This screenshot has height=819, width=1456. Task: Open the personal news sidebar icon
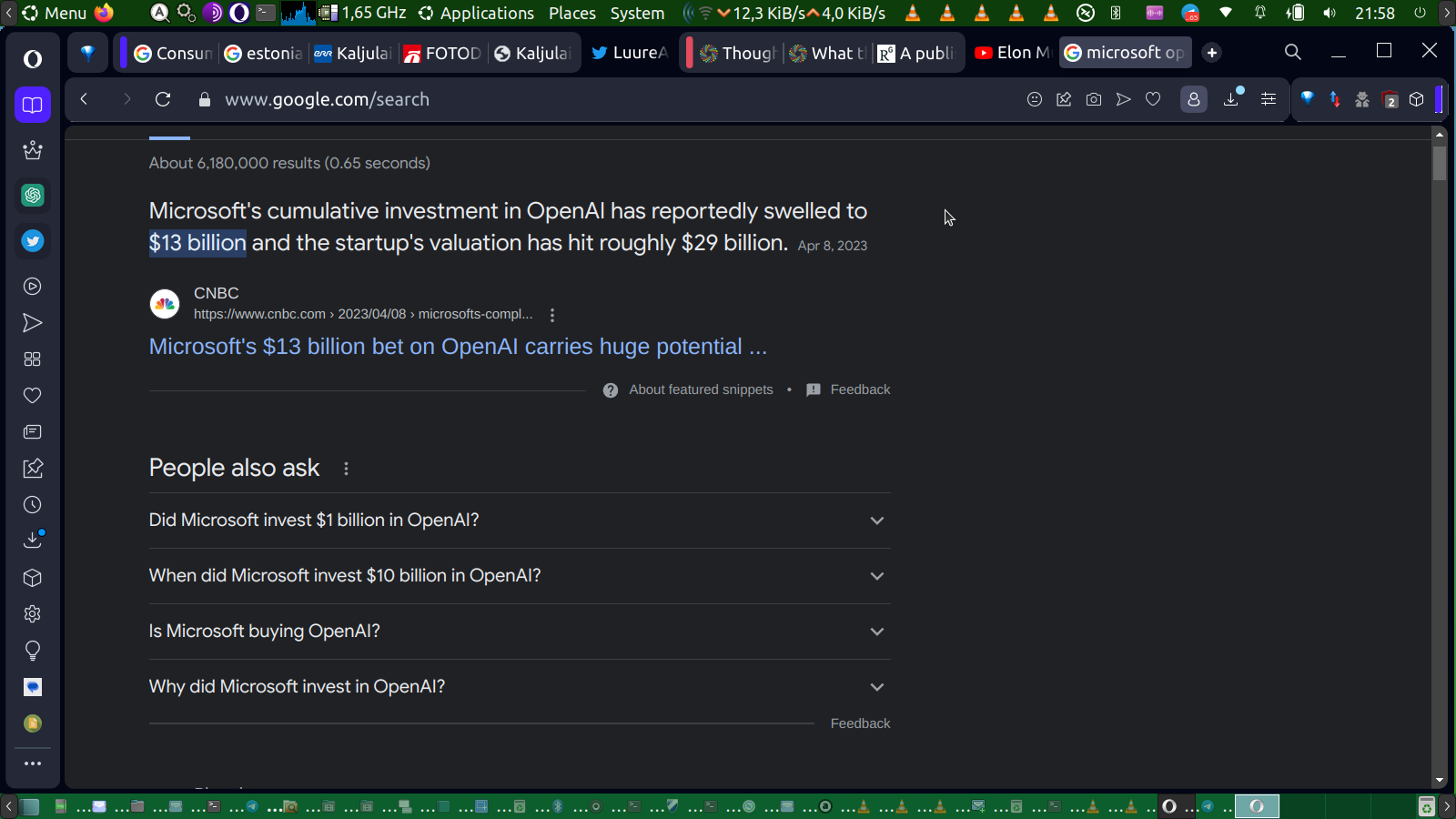tap(33, 432)
